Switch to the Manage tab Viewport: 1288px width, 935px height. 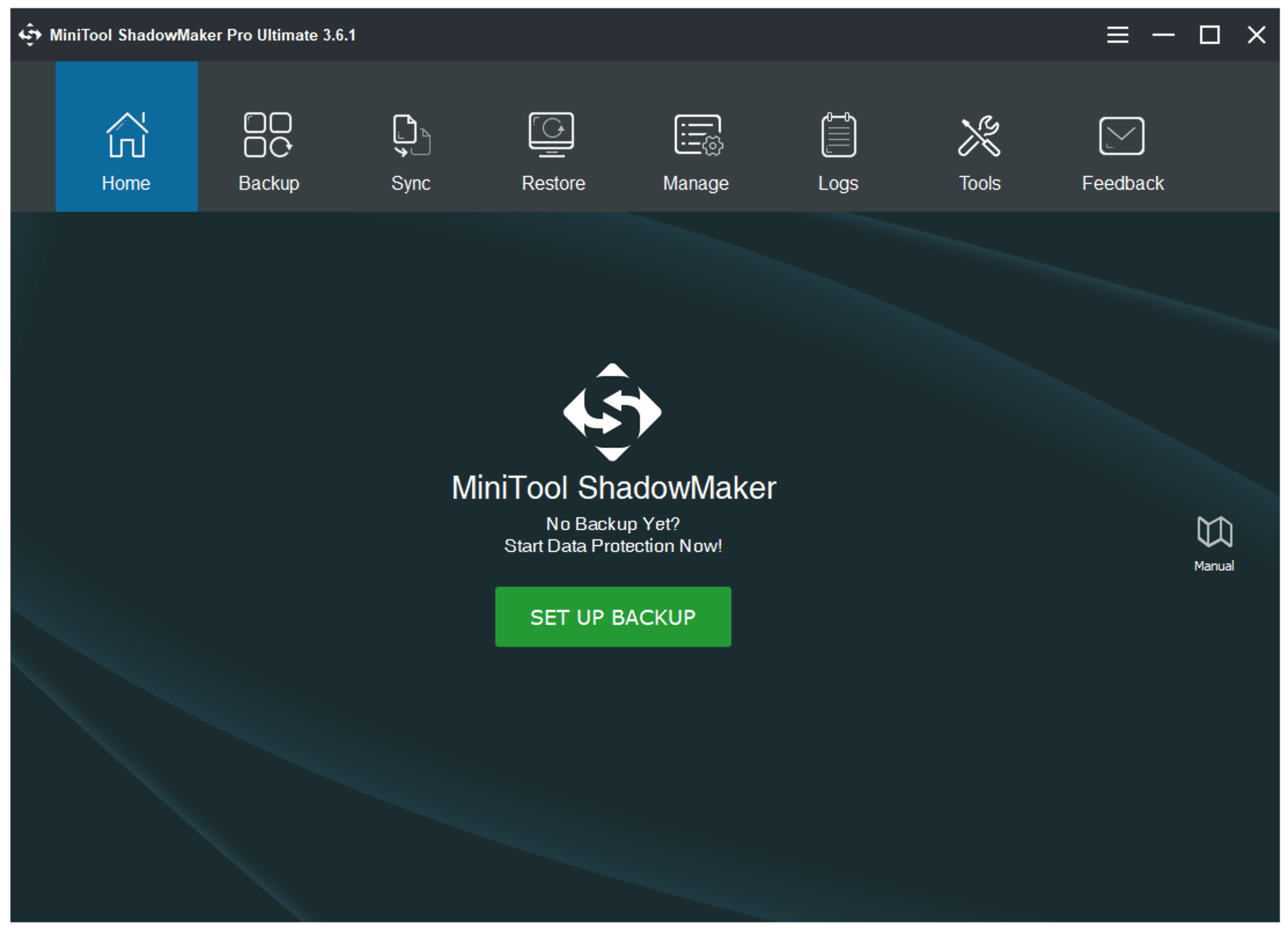pyautogui.click(x=696, y=183)
